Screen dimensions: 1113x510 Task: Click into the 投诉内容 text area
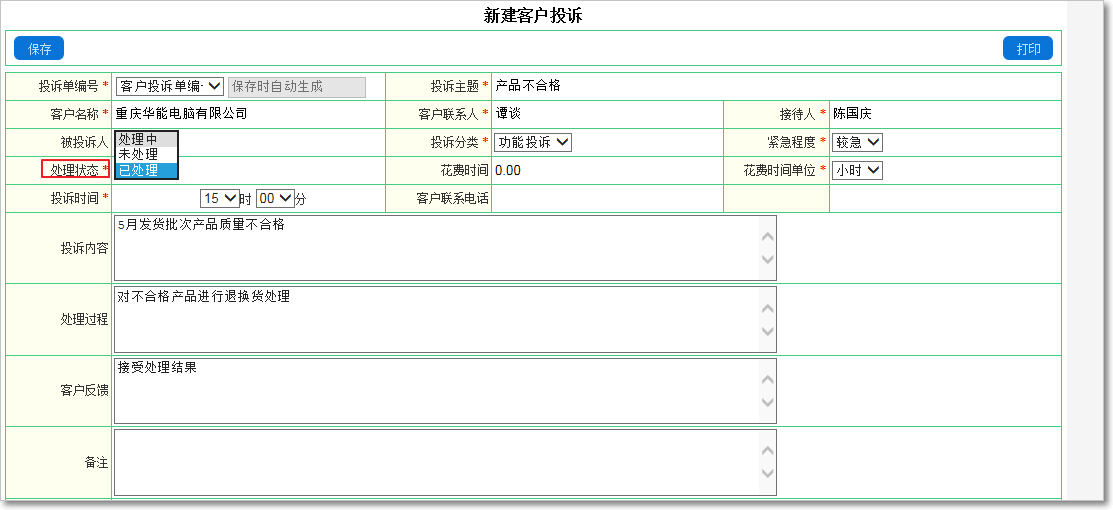[435, 248]
